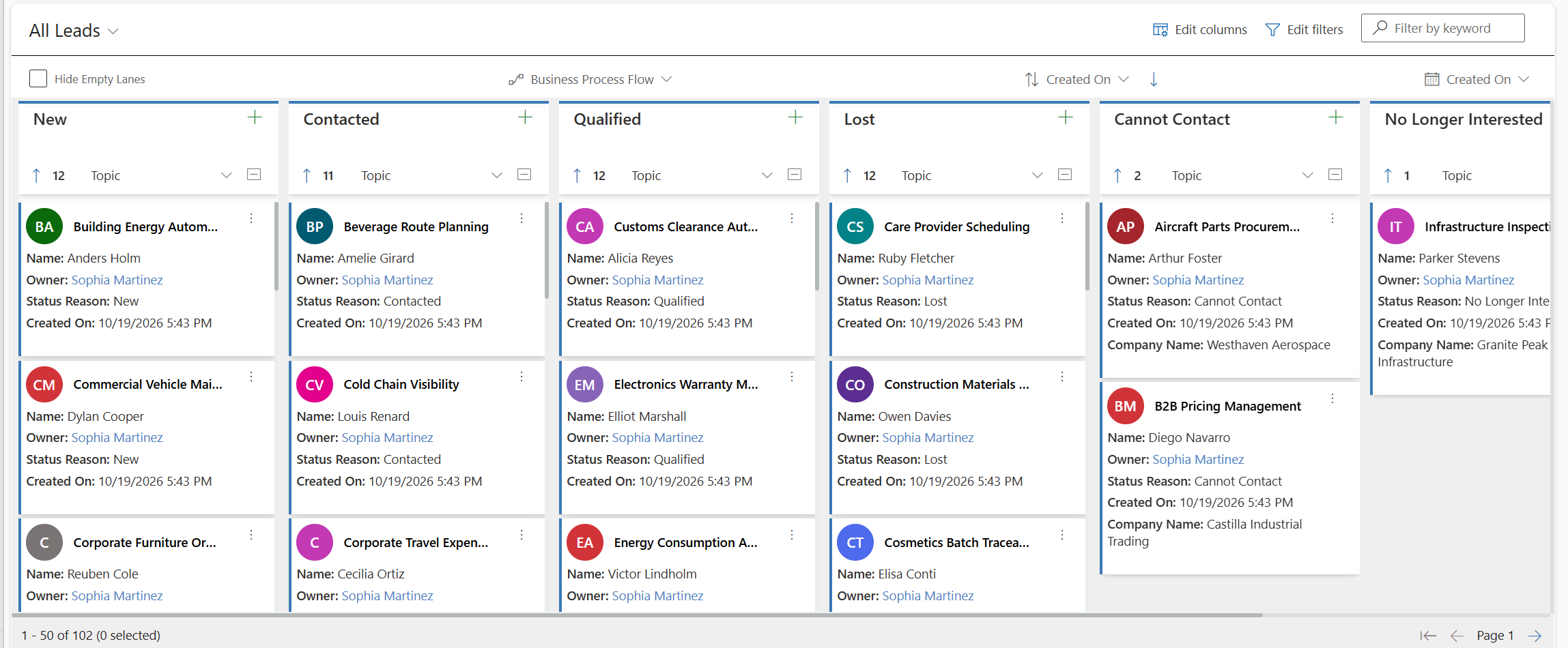
Task: Click Edit filters
Action: click(1305, 30)
